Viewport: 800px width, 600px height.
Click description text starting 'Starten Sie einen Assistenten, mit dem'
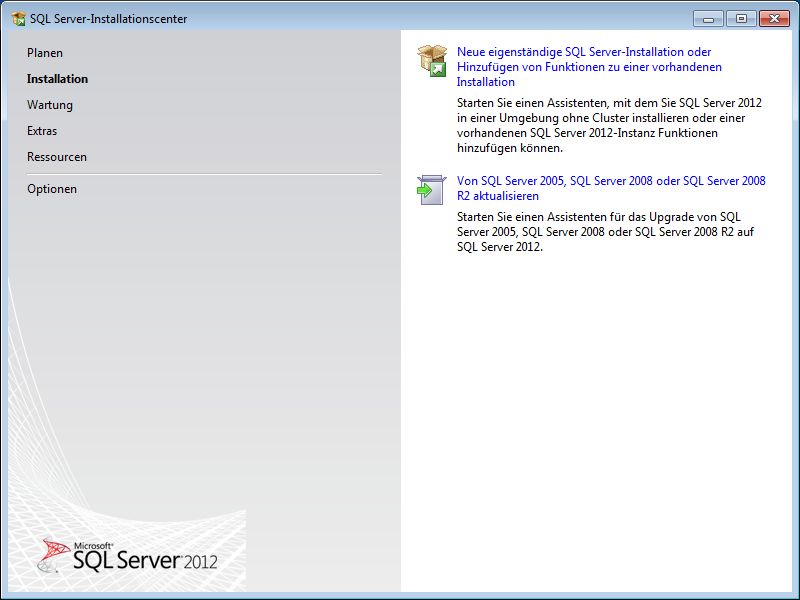(609, 126)
